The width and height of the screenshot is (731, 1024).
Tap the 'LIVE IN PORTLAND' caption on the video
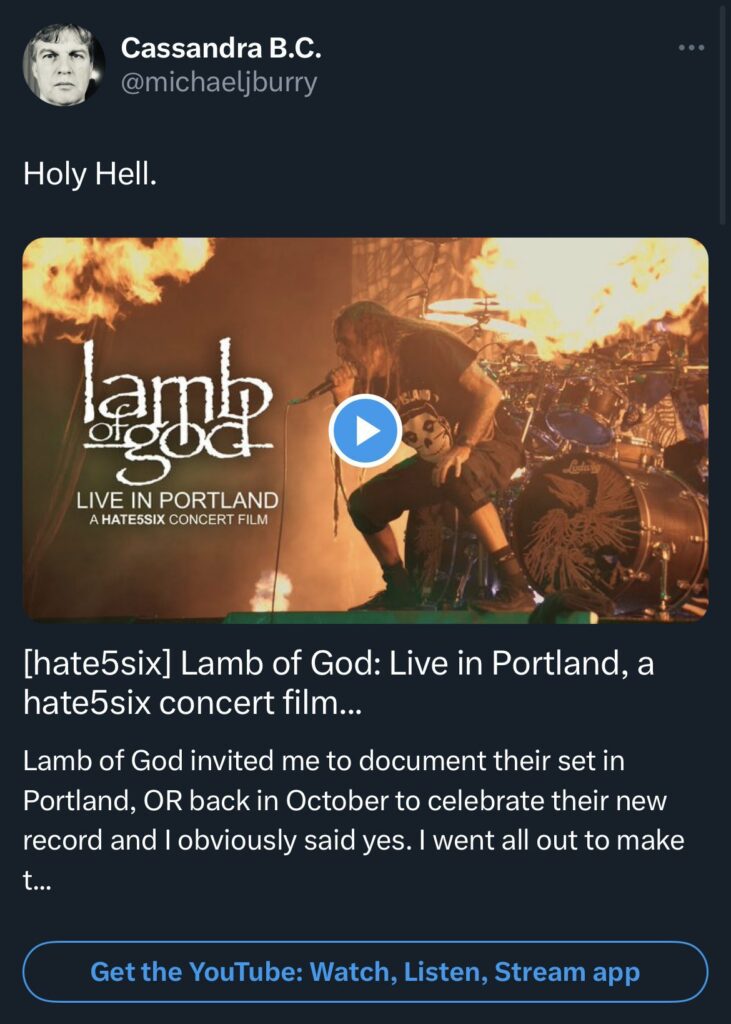coord(178,499)
